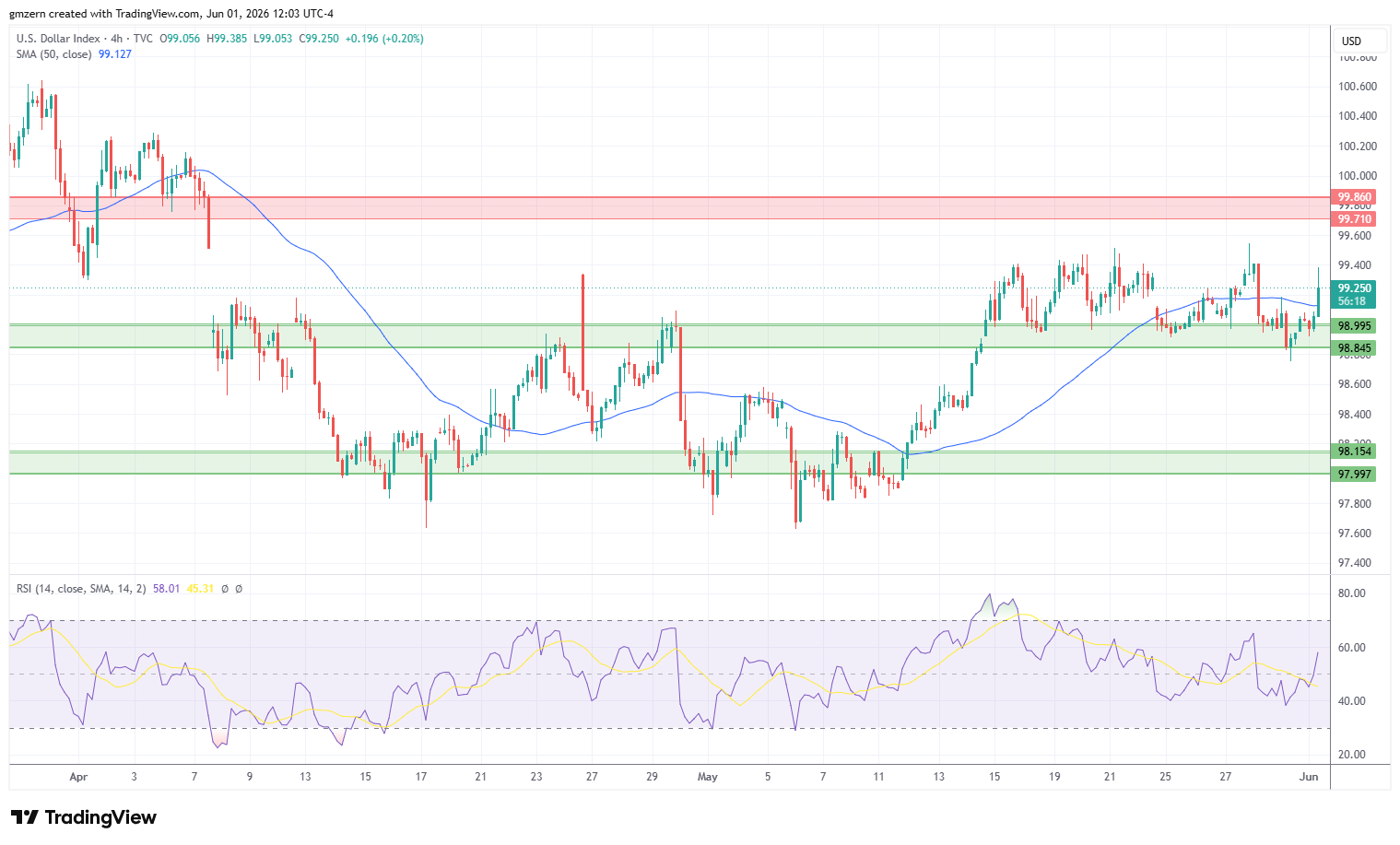
Task: Click the 80.00 RSI axis label
Action: [x=1352, y=593]
